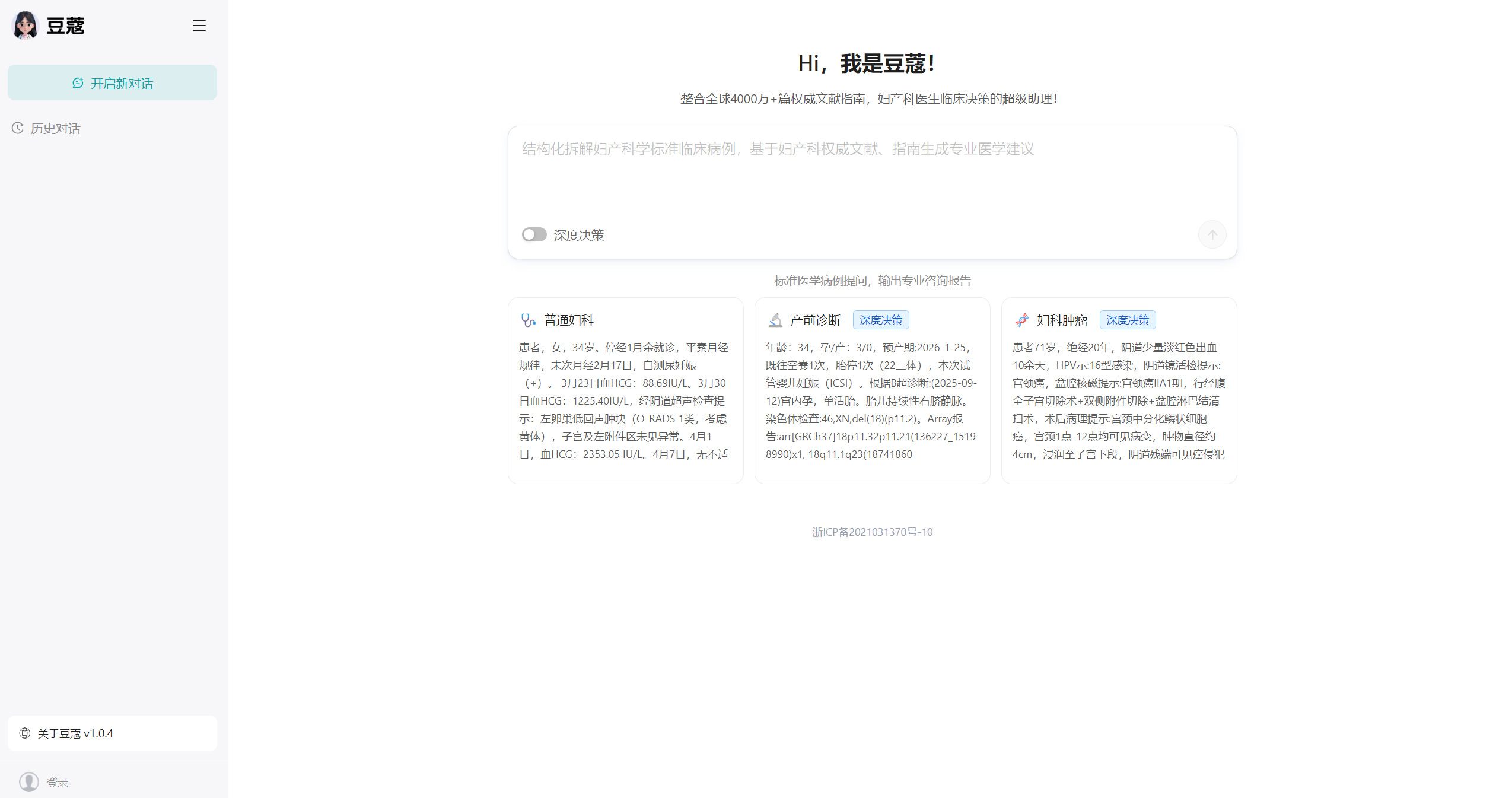The width and height of the screenshot is (1512, 798).
Task: Collapse the sidebar via top menu icon
Action: pyautogui.click(x=199, y=26)
